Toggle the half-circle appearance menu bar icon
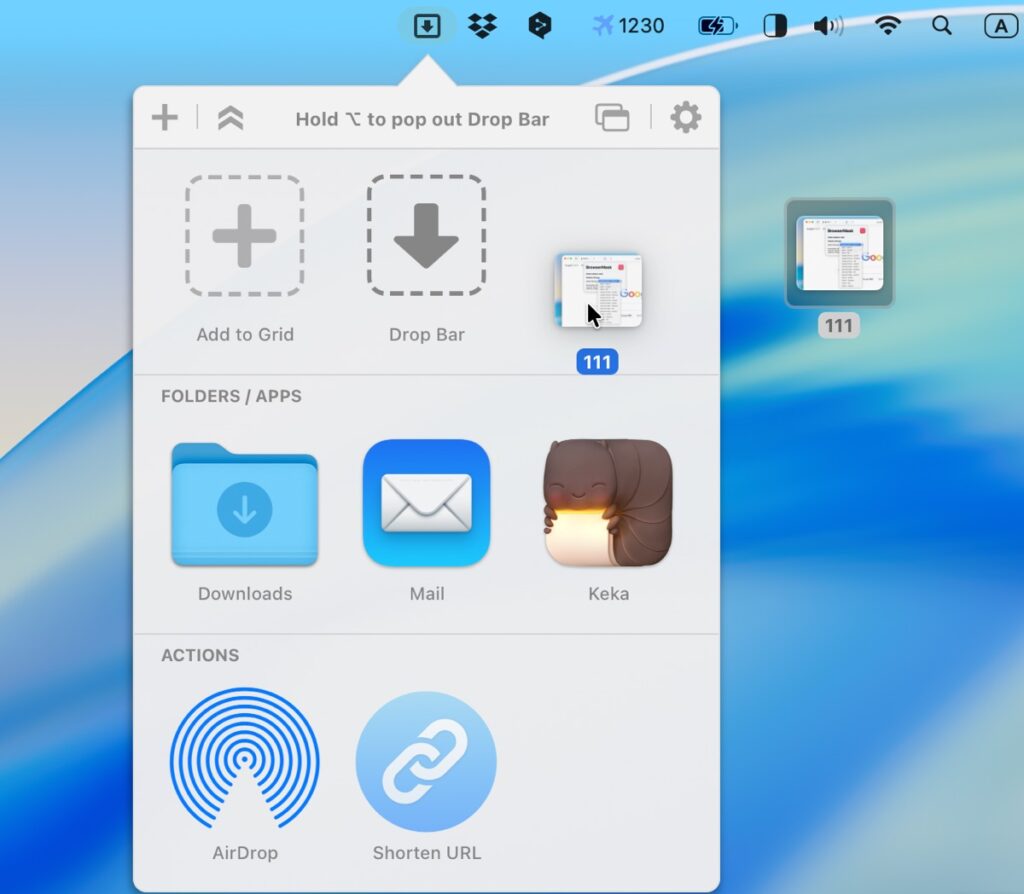Image resolution: width=1024 pixels, height=894 pixels. coord(775,26)
